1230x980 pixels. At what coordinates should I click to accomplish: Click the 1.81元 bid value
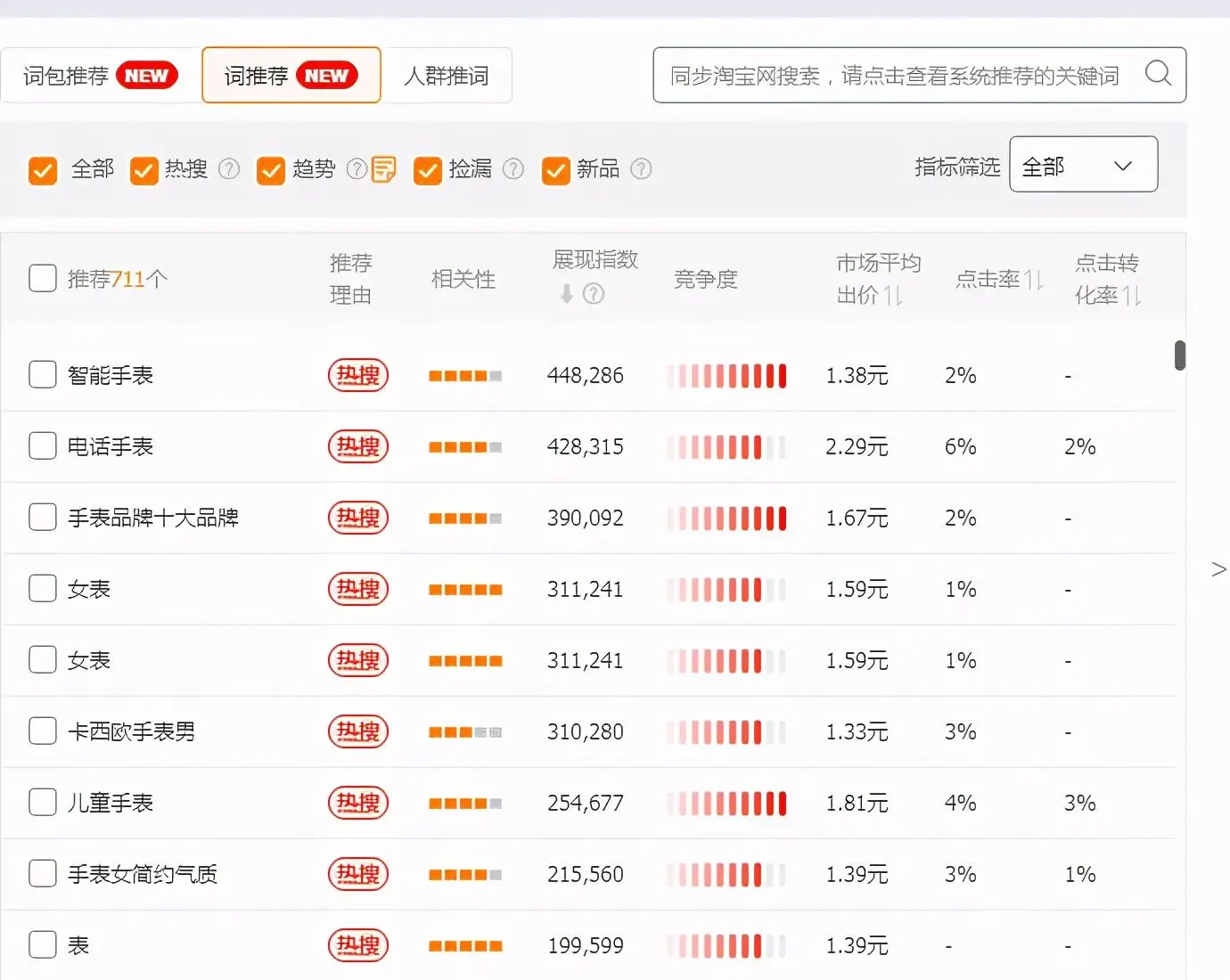click(857, 803)
